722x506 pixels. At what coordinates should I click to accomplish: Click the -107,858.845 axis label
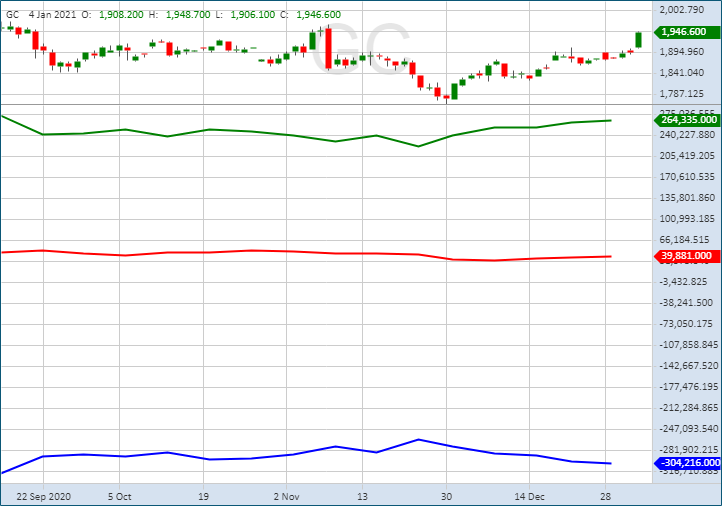[687, 345]
